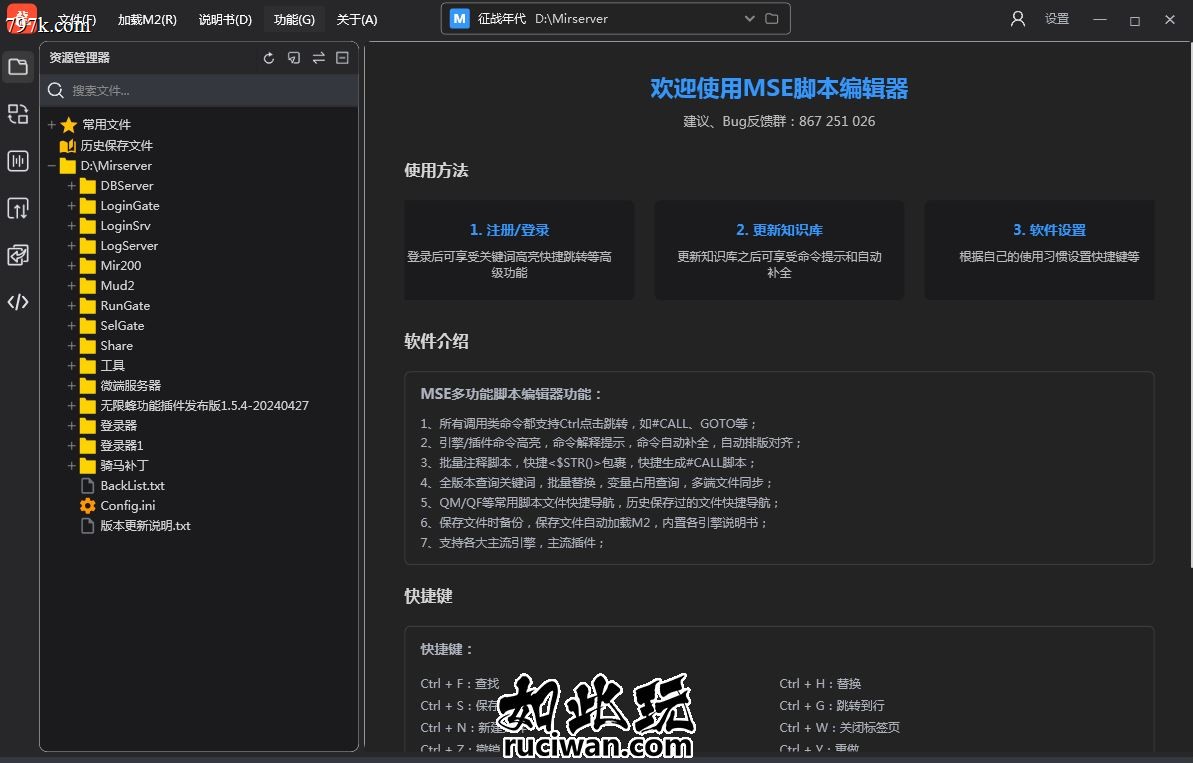Collapse the D:\Mirserver root folder
1193x763 pixels.
pyautogui.click(x=52, y=166)
